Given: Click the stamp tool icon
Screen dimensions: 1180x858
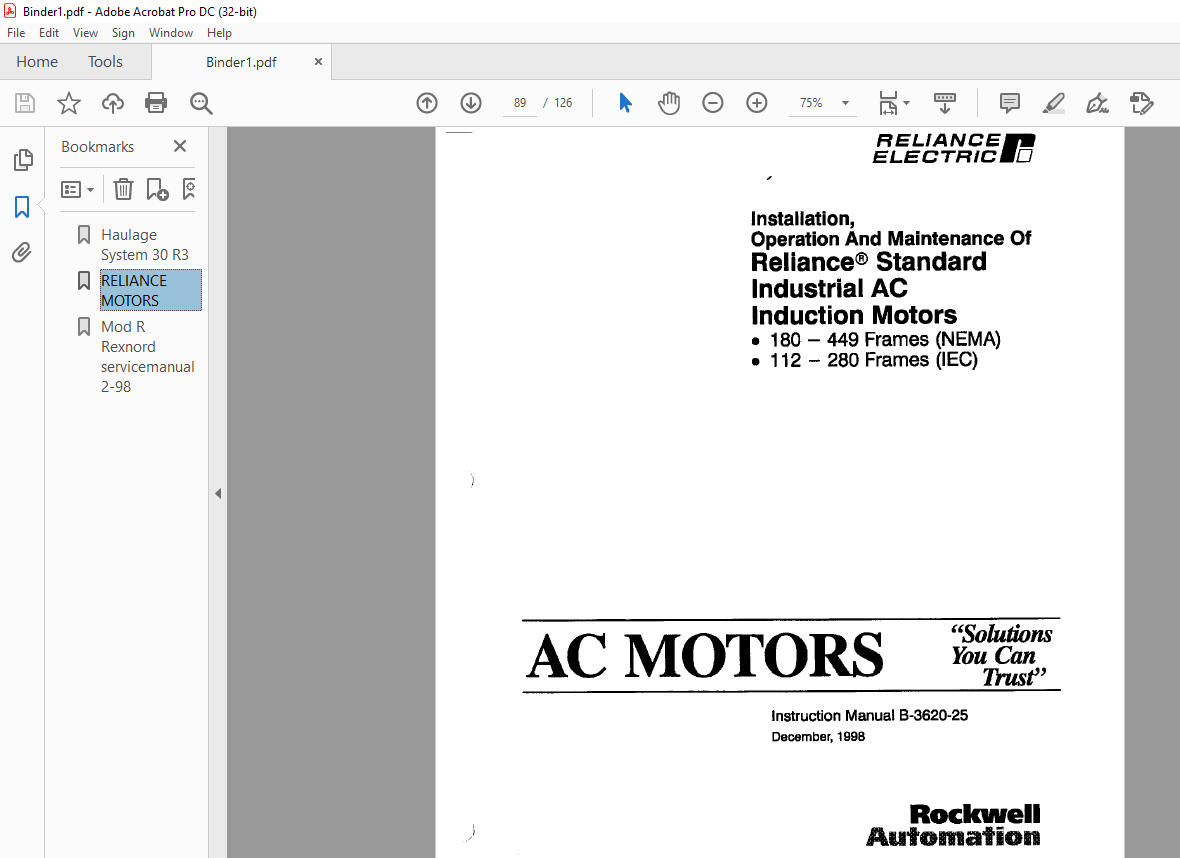Looking at the screenshot, I should click(1142, 103).
